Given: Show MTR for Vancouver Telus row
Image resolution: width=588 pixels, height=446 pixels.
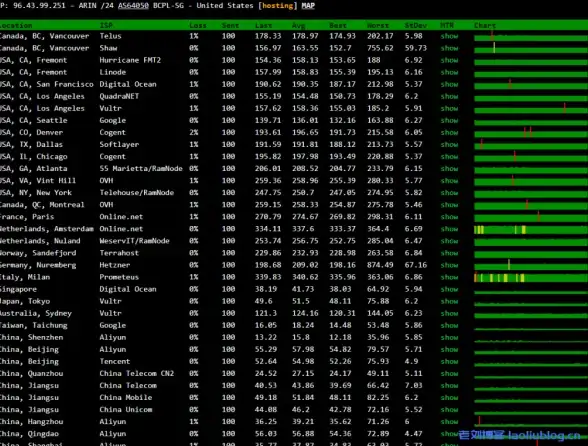Looking at the screenshot, I should pyautogui.click(x=449, y=36).
